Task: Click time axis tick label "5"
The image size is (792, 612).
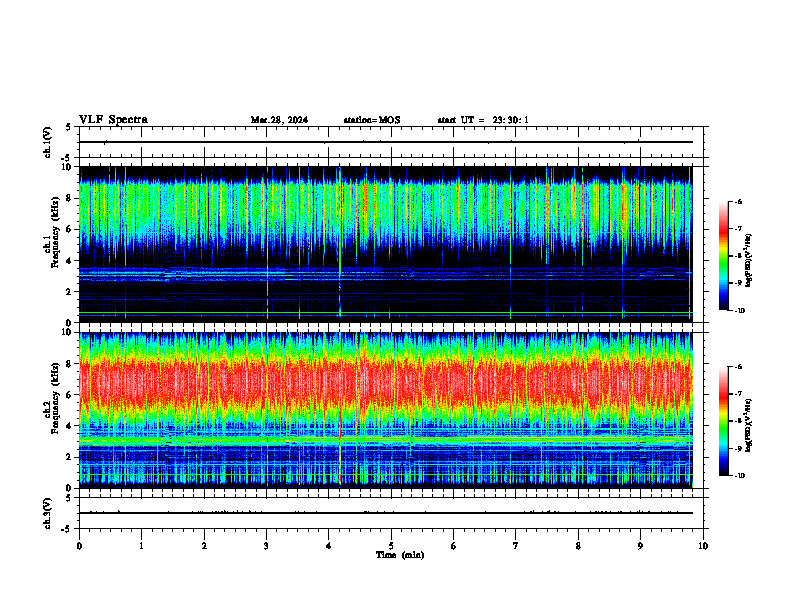Action: (x=391, y=546)
